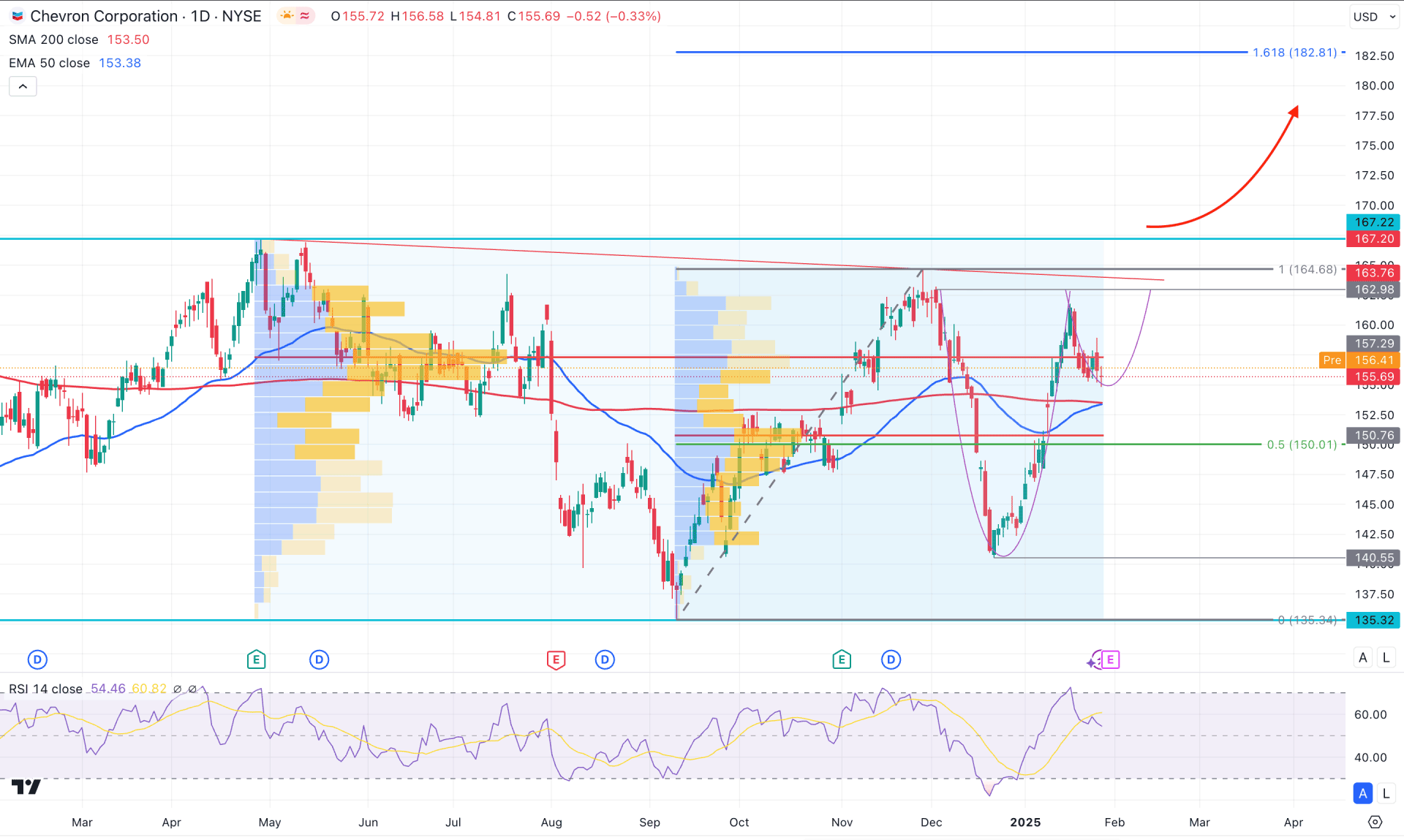Click the Dec label on time axis
The width and height of the screenshot is (1404, 840).
[931, 822]
